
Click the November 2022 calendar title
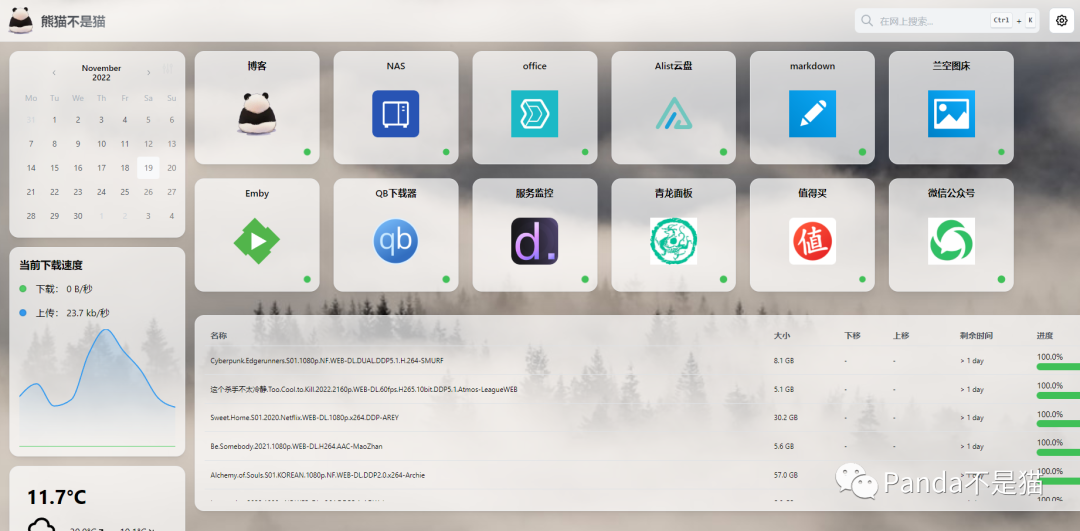101,73
